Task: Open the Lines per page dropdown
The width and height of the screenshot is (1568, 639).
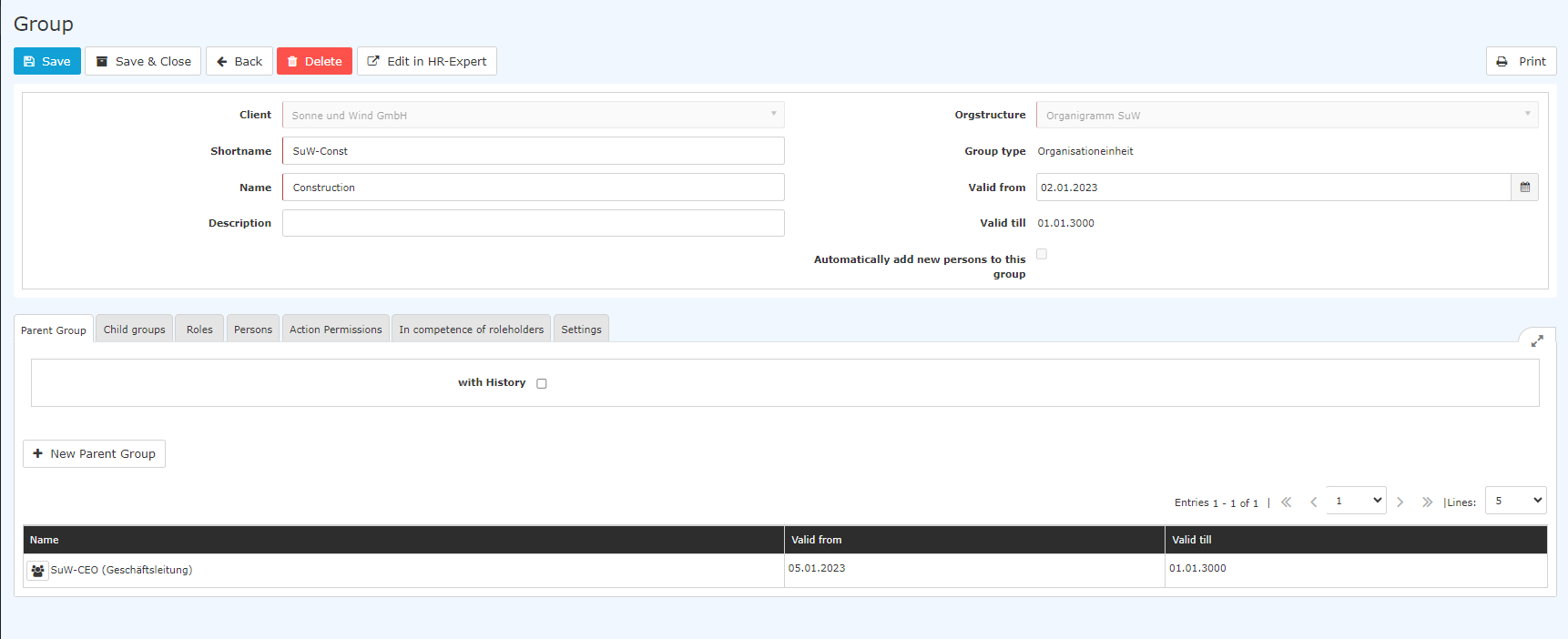Action: pyautogui.click(x=1516, y=500)
